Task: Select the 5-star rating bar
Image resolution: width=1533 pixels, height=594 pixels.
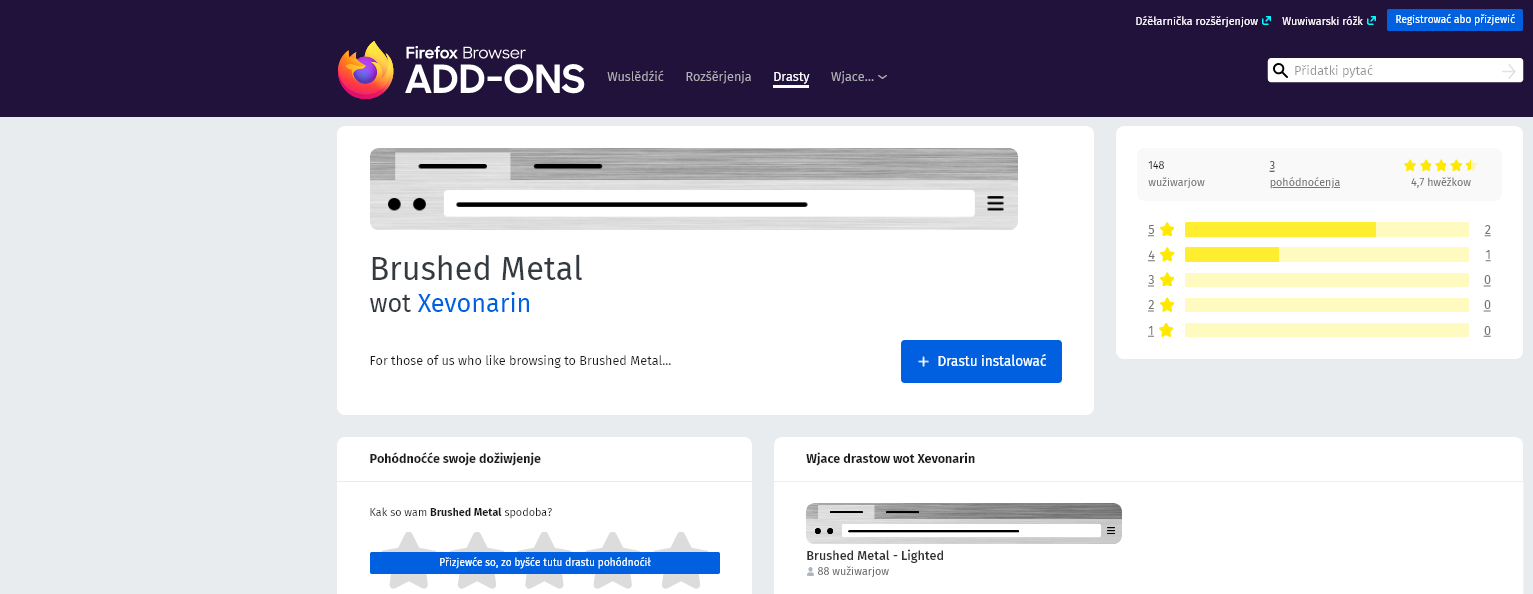Action: coord(1326,230)
